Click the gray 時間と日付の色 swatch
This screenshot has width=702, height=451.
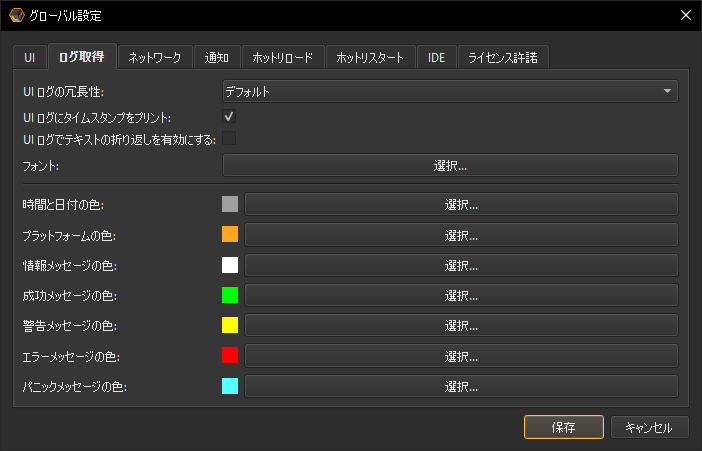click(x=230, y=204)
